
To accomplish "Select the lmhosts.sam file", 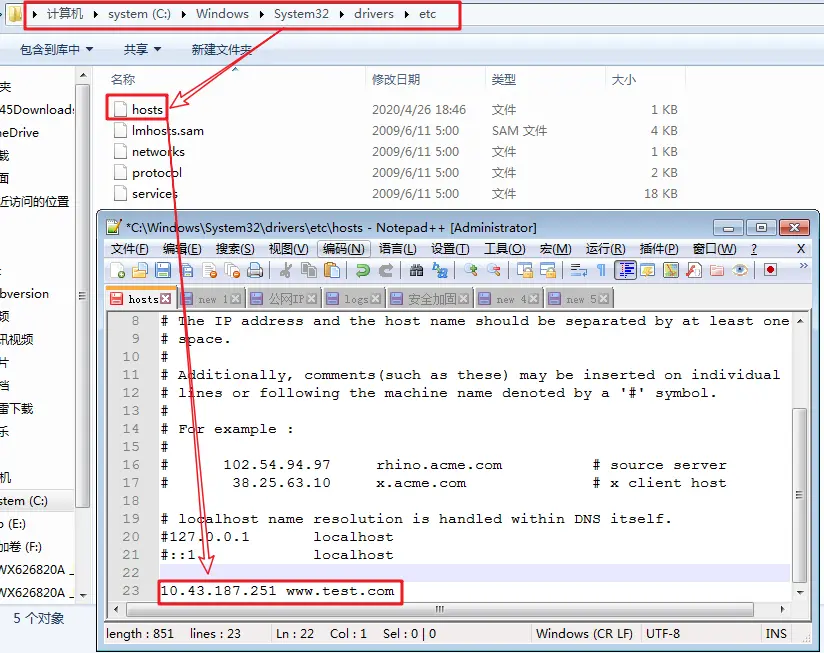I will (x=168, y=131).
